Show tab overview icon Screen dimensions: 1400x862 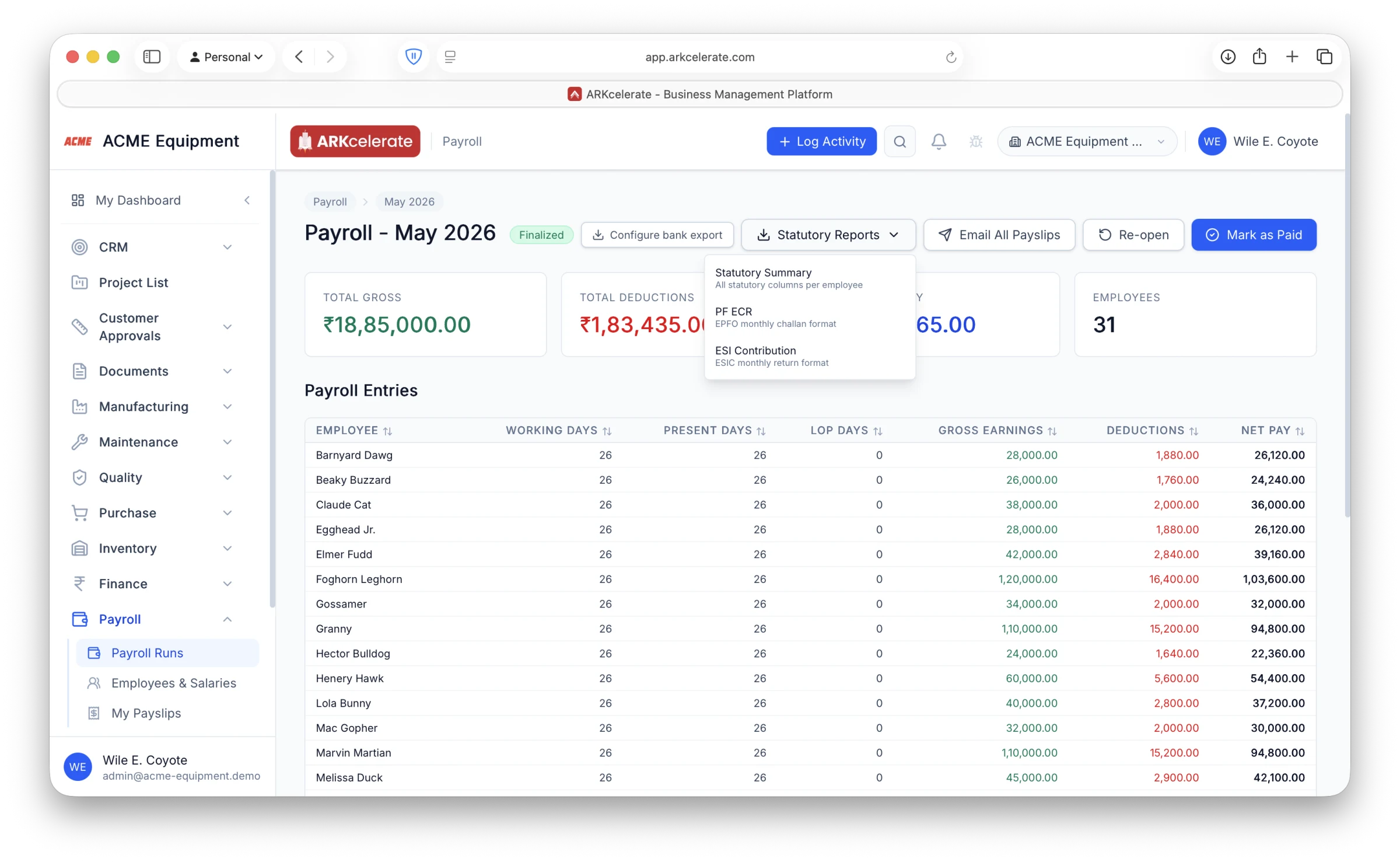[1324, 57]
